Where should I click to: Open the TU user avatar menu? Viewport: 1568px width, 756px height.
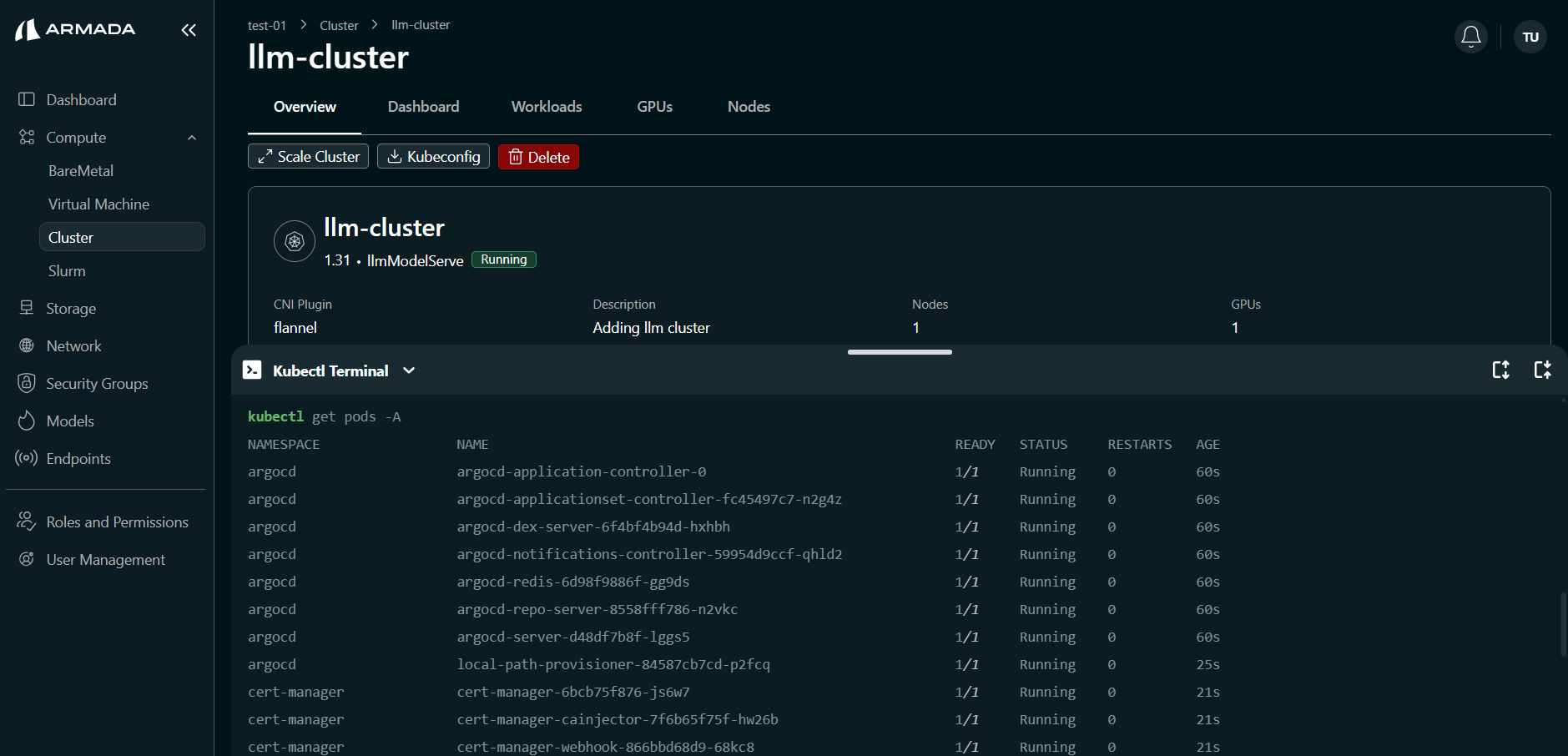click(x=1530, y=37)
